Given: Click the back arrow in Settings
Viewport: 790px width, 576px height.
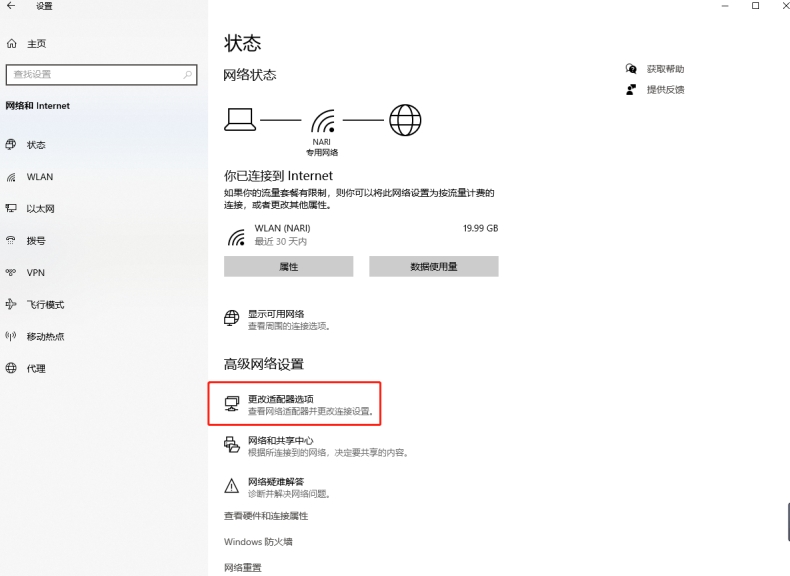Looking at the screenshot, I should 11,6.
